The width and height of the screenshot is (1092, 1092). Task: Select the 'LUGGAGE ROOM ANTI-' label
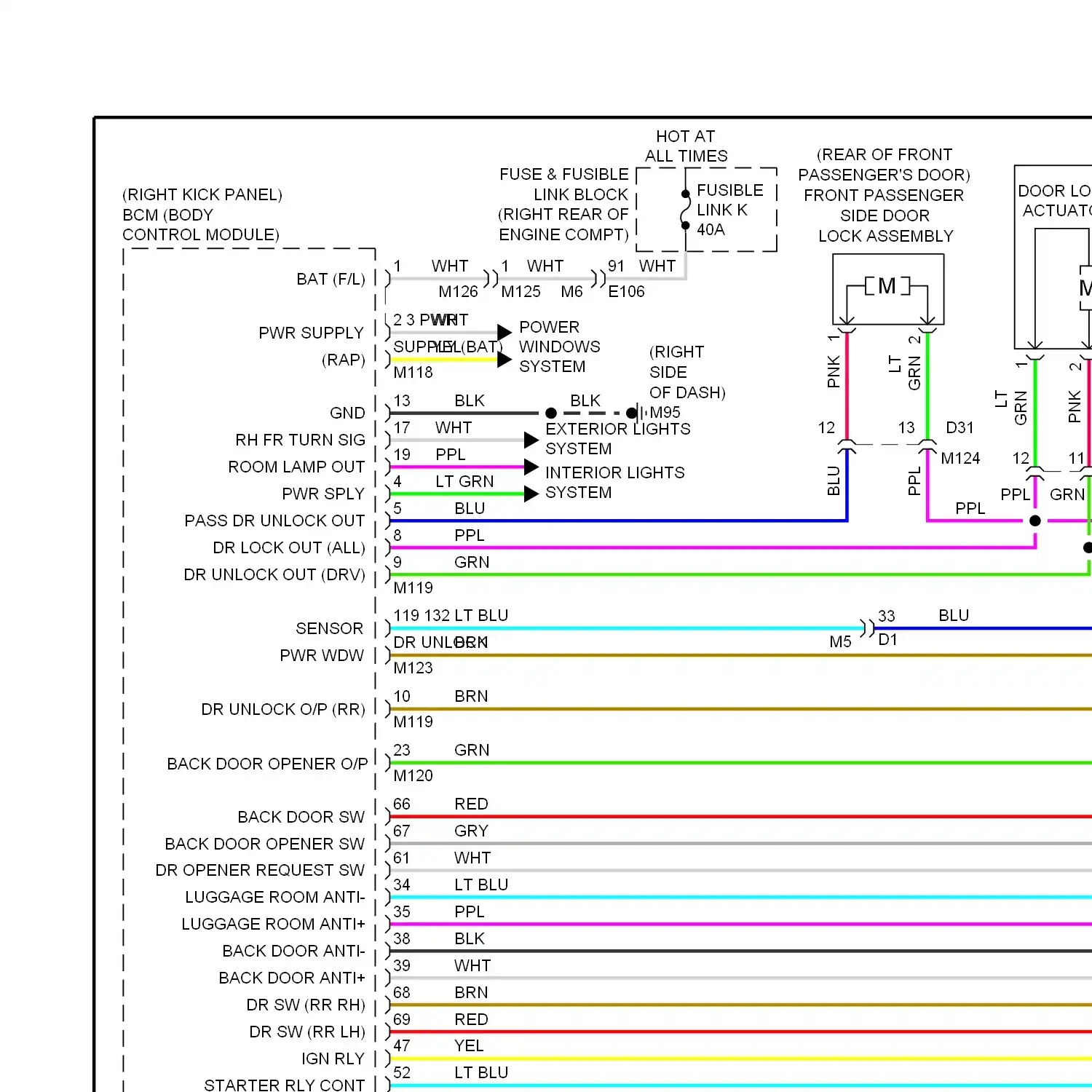coord(275,897)
